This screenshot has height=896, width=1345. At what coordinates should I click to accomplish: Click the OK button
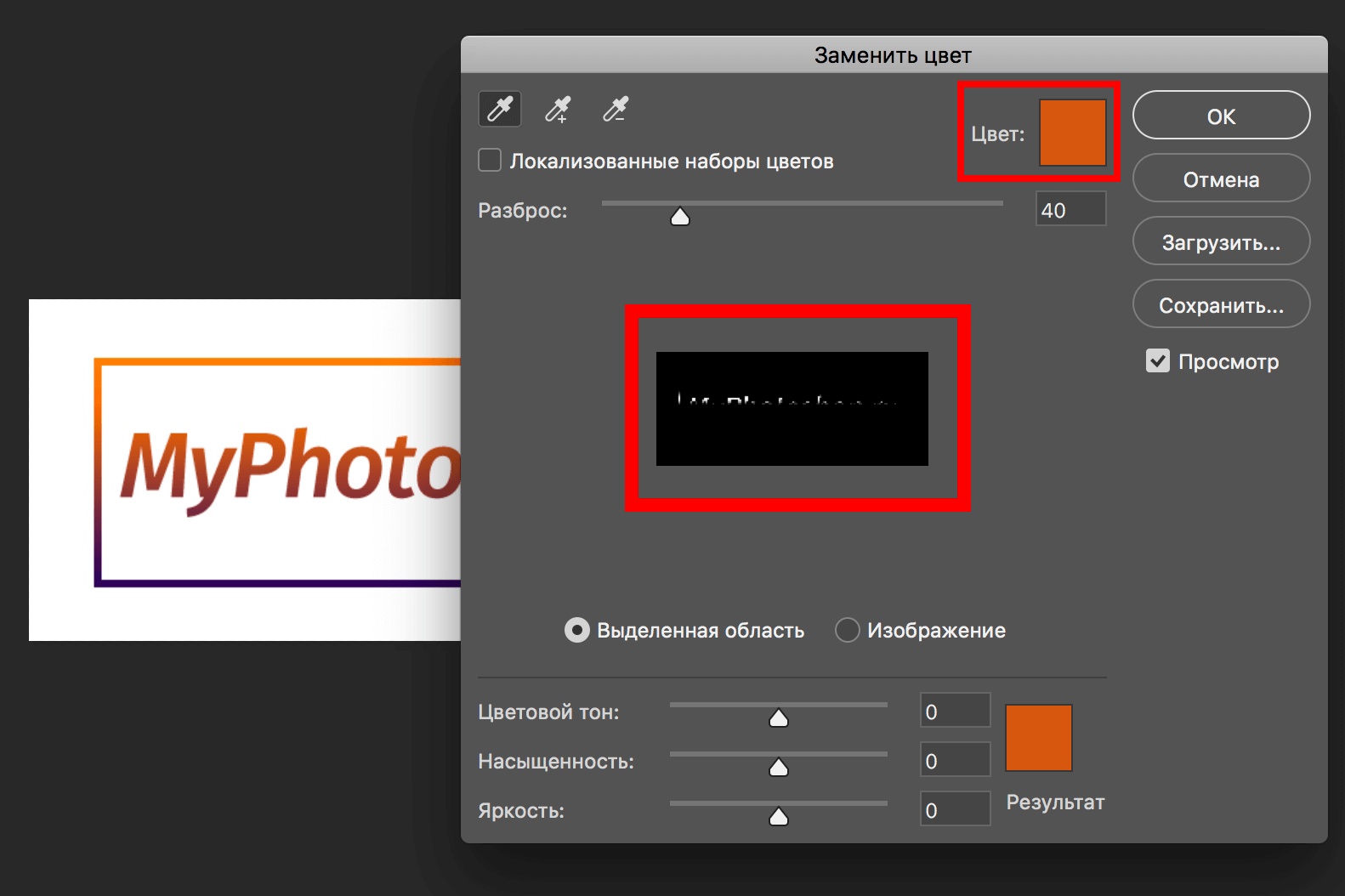[1221, 115]
